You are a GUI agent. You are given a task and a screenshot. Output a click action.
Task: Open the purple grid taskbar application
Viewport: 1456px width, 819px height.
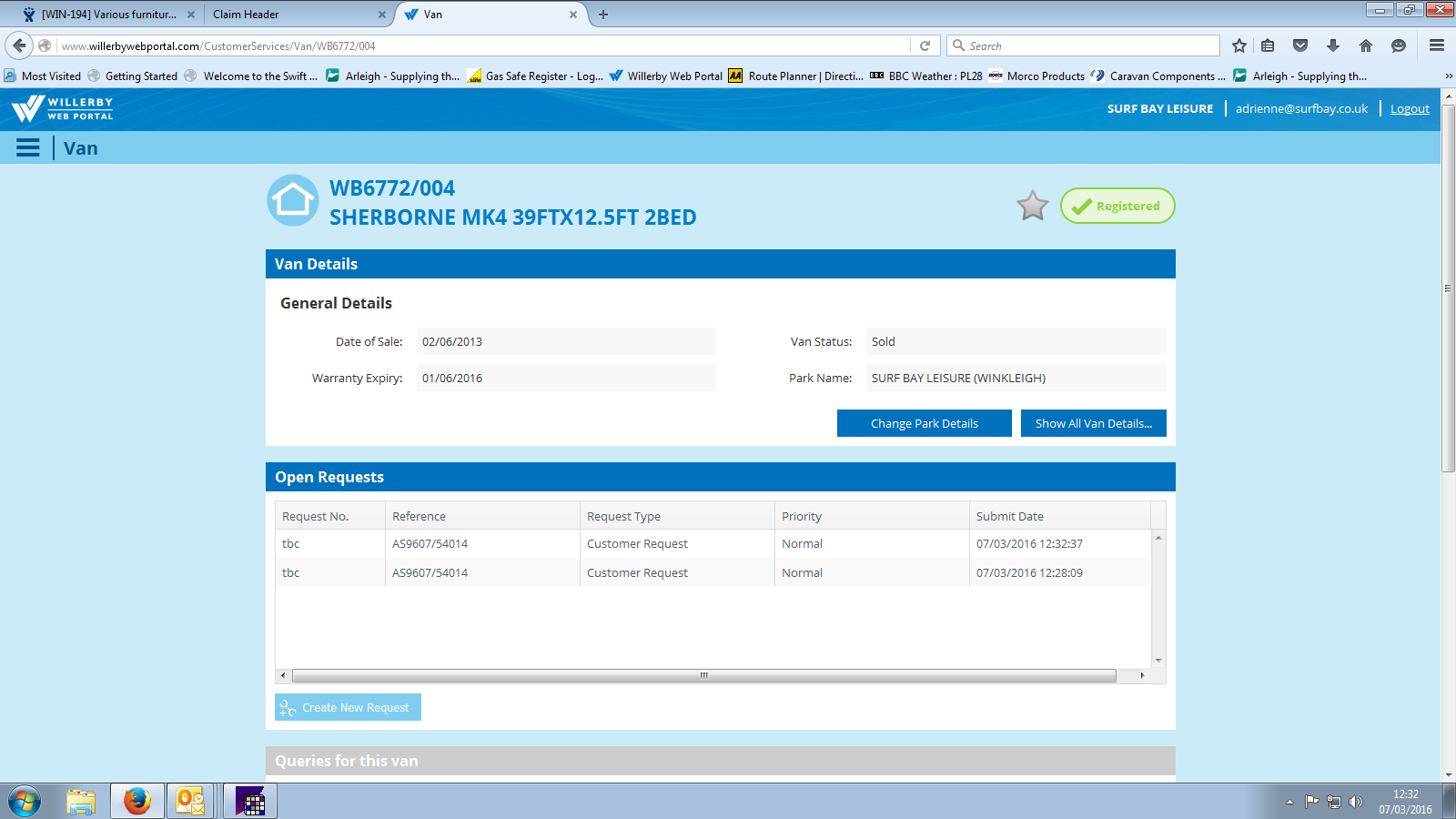(250, 802)
